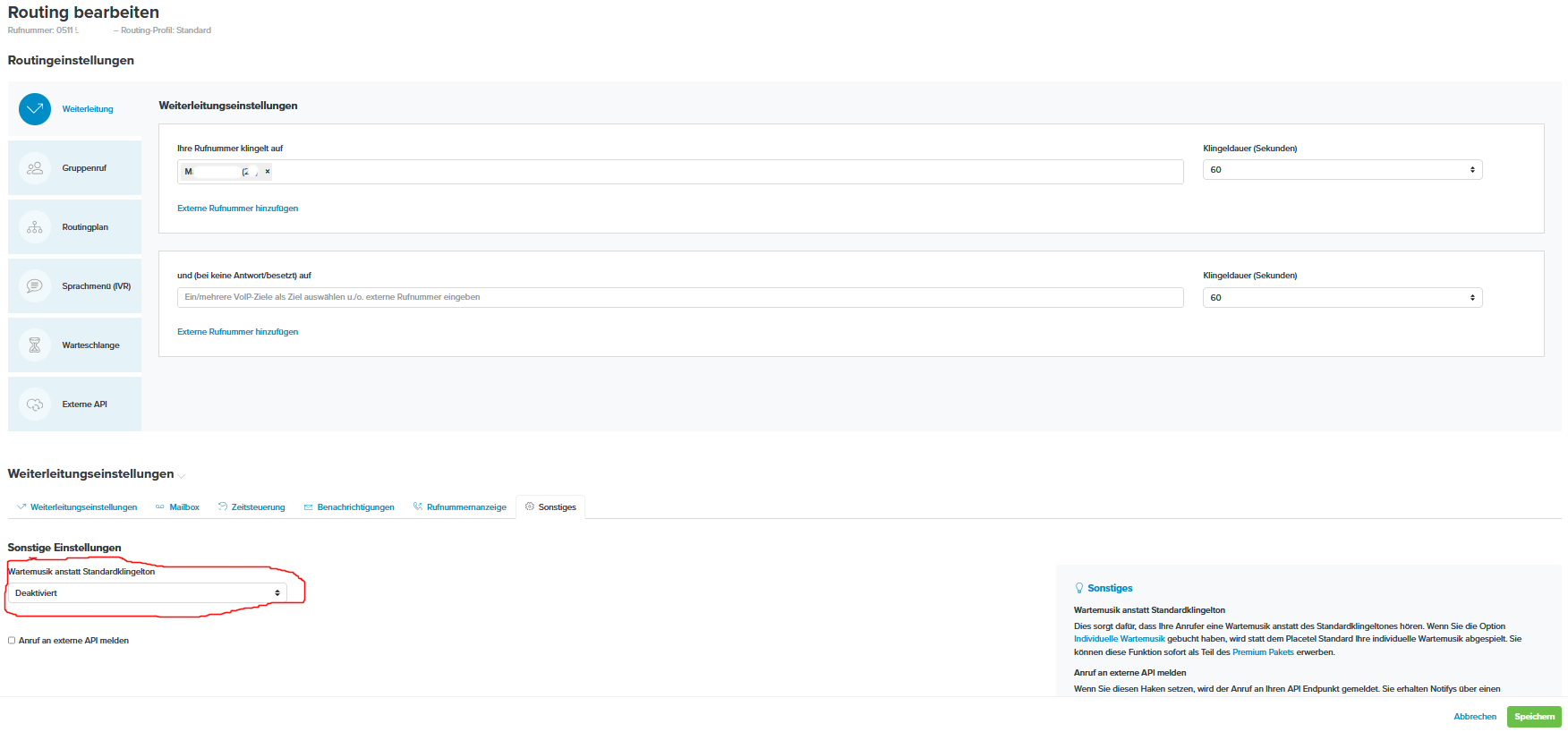Viewport: 1568px width, 732px height.
Task: Click the lightbulb icon beside Sonstiges
Action: pos(1078,589)
